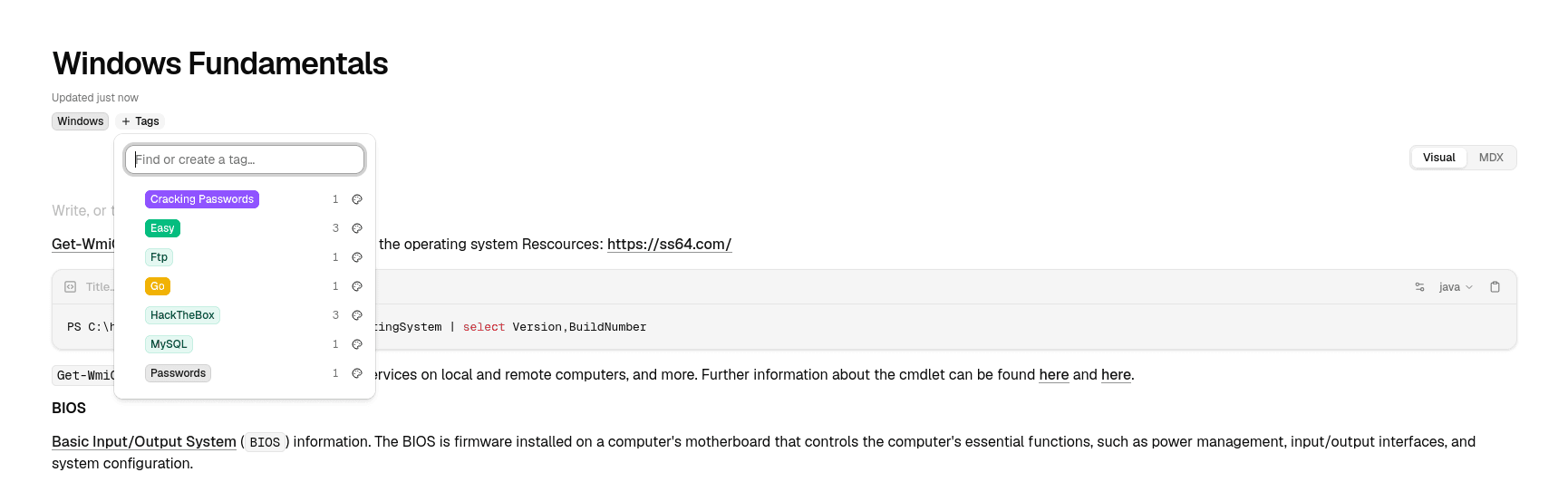The height and width of the screenshot is (482, 1568).
Task: Open code block settings sliders icon
Action: pos(1419,287)
